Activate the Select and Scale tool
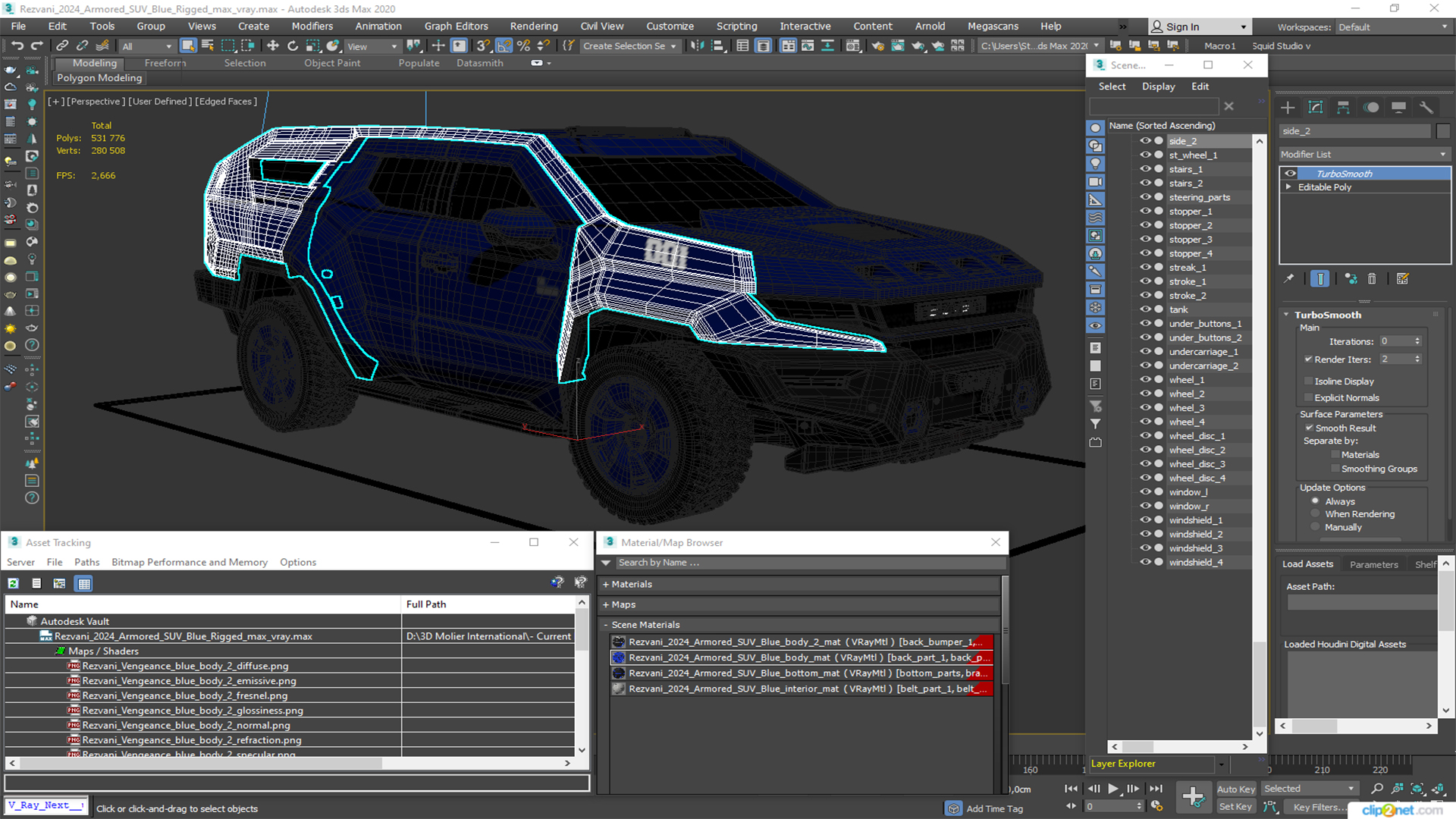 pos(312,45)
